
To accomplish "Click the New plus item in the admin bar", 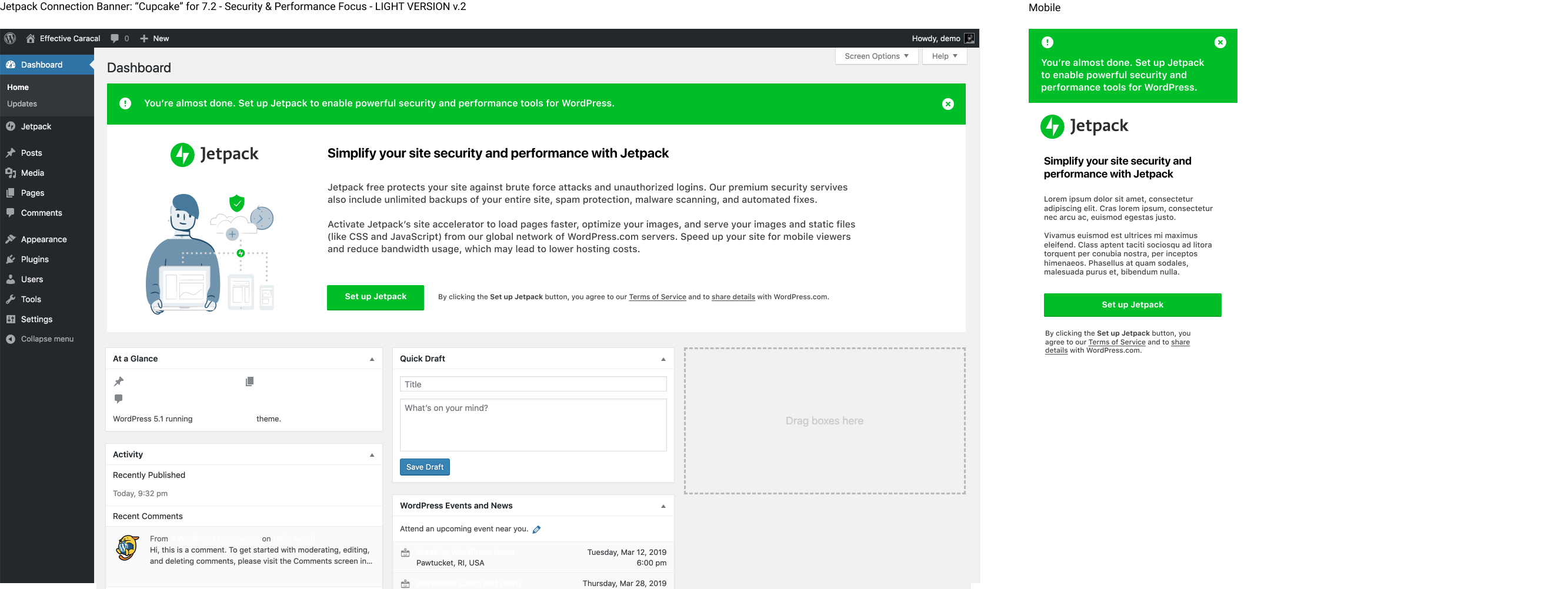I will pos(154,38).
